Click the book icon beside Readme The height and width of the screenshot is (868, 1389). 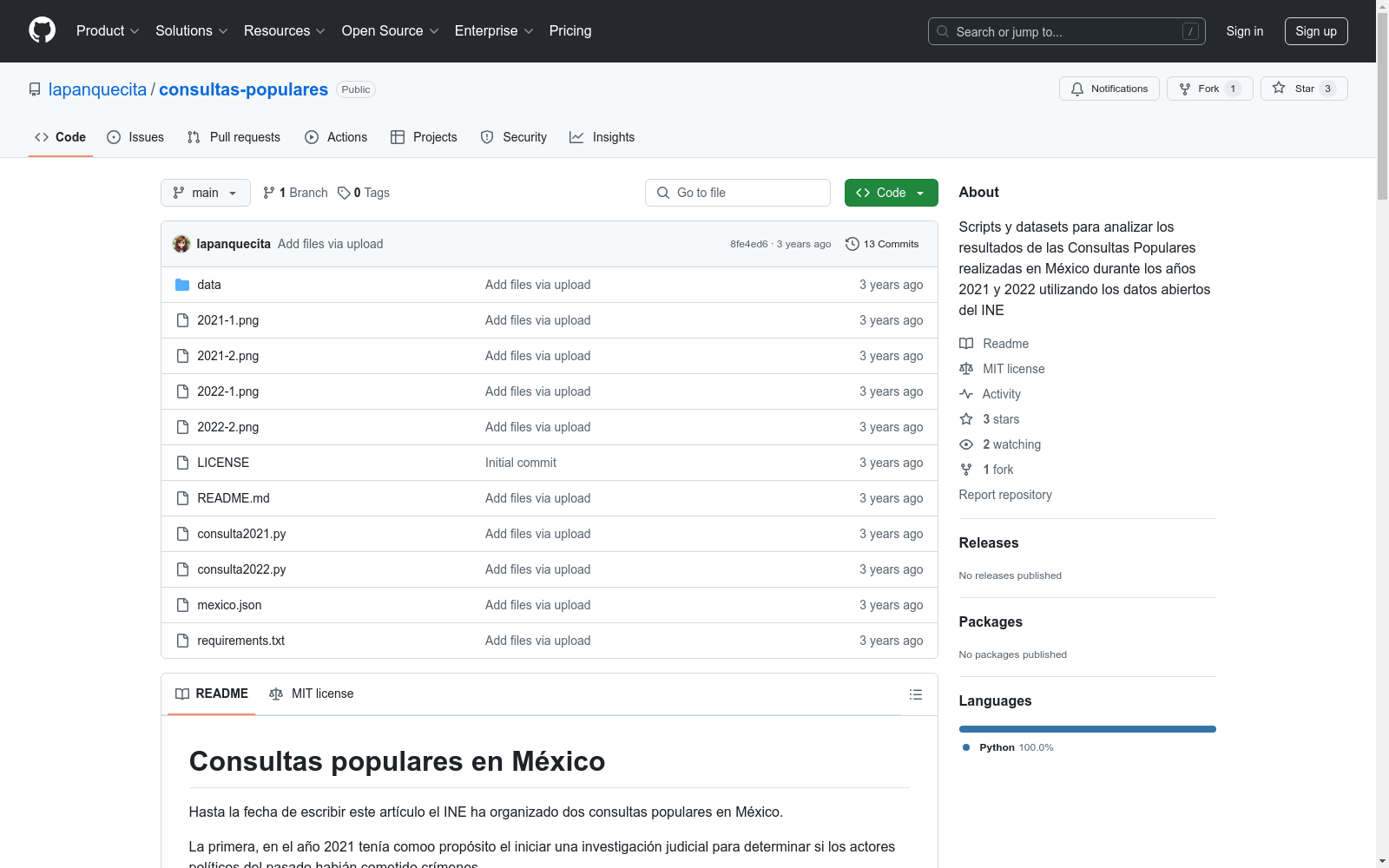coord(966,344)
